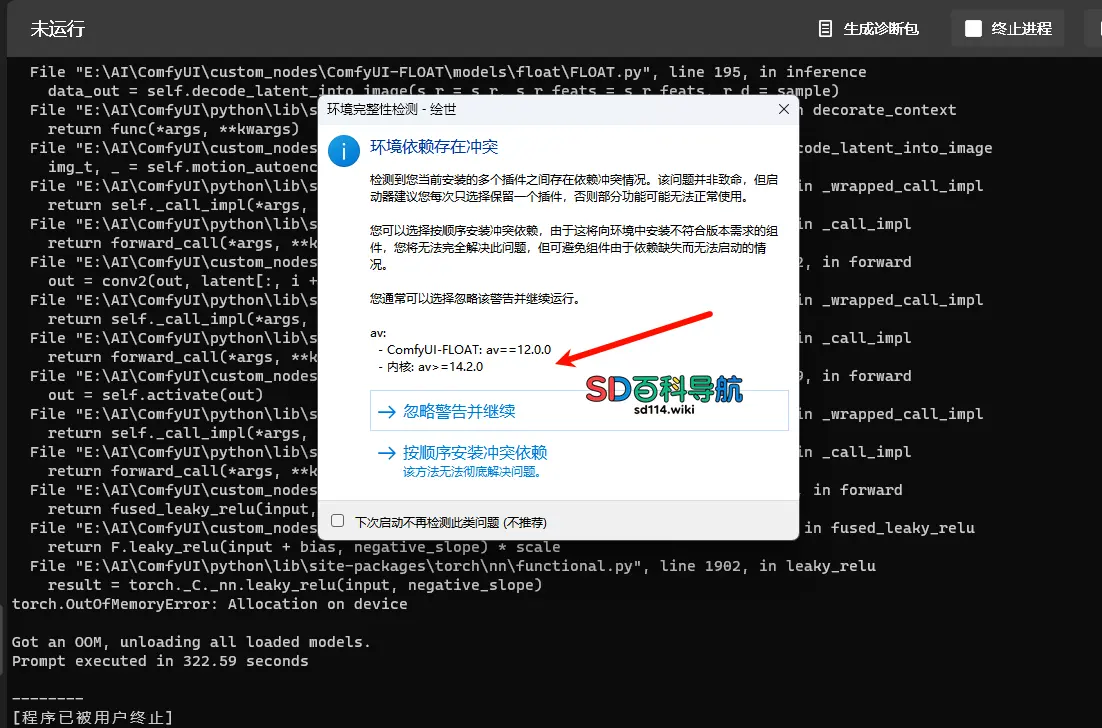The width and height of the screenshot is (1102, 728).
Task: Click the 'av:' label in dialog
Action: (x=378, y=332)
